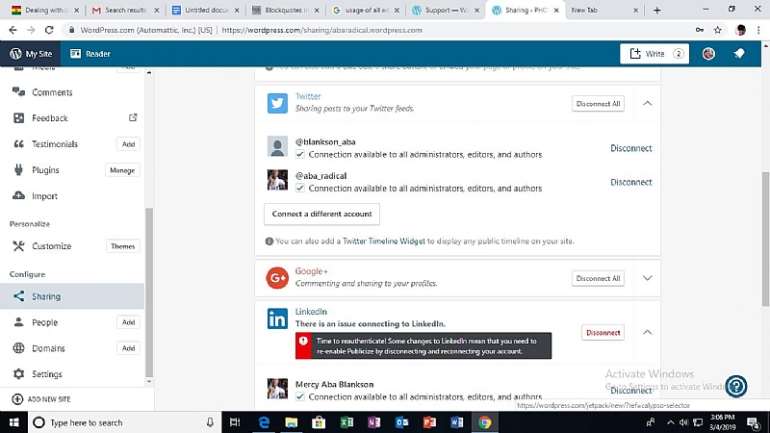This screenshot has width=770, height=433.
Task: Open the notifications bell icon
Action: click(739, 54)
